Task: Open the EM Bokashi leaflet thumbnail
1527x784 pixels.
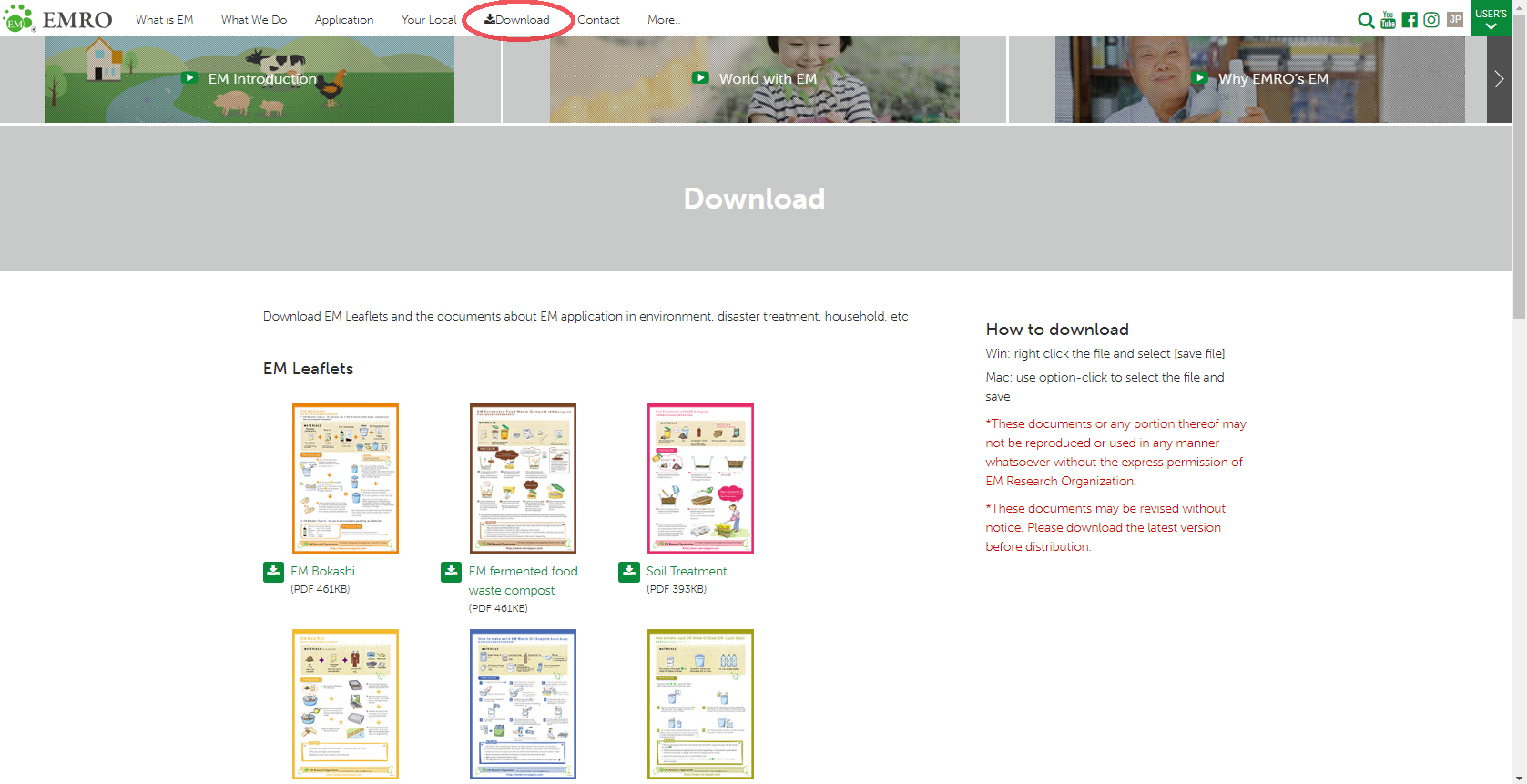Action: click(345, 478)
